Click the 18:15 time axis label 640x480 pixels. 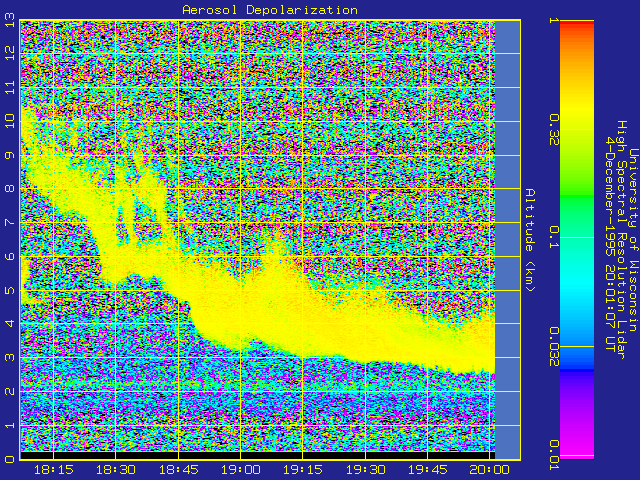coord(53,470)
